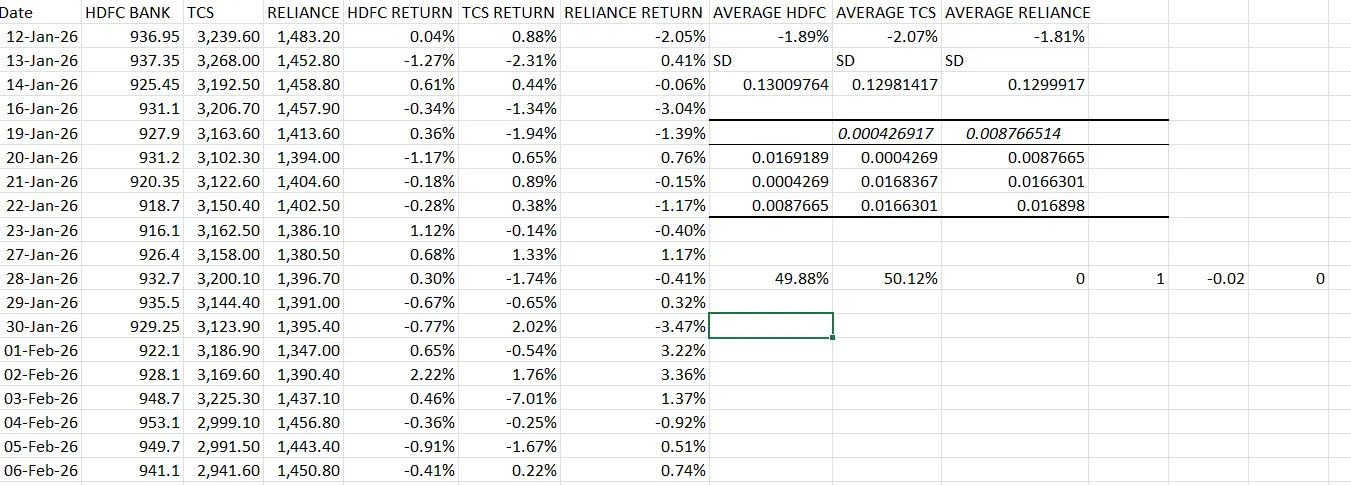Select standard deviation cell '0.12981417'
The height and width of the screenshot is (485, 1351).
click(886, 85)
